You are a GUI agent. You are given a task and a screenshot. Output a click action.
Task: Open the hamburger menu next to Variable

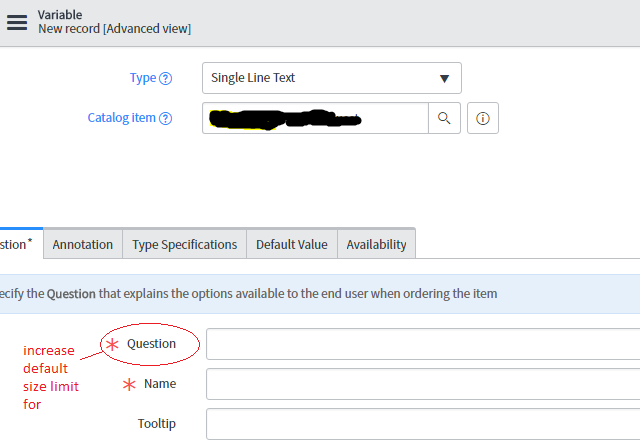[x=17, y=23]
